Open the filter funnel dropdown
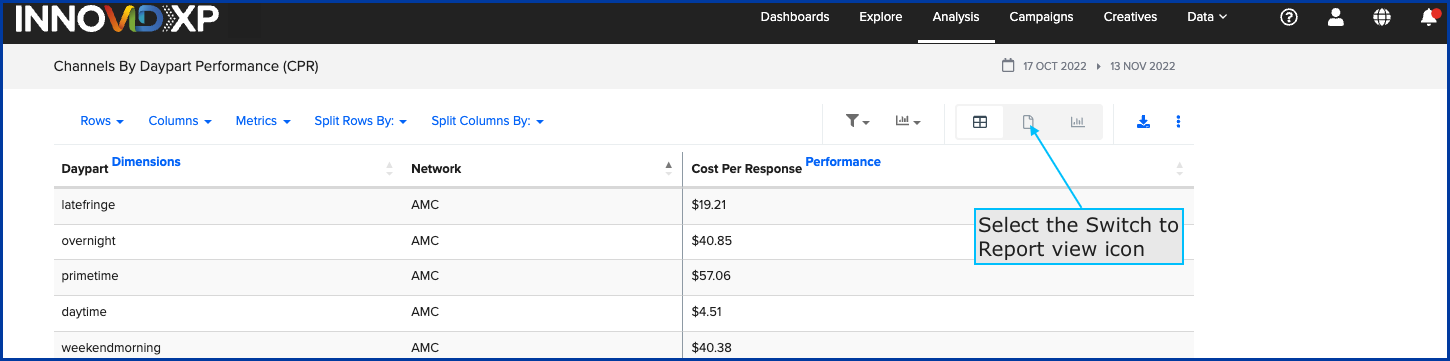The height and width of the screenshot is (361, 1450). tap(857, 121)
